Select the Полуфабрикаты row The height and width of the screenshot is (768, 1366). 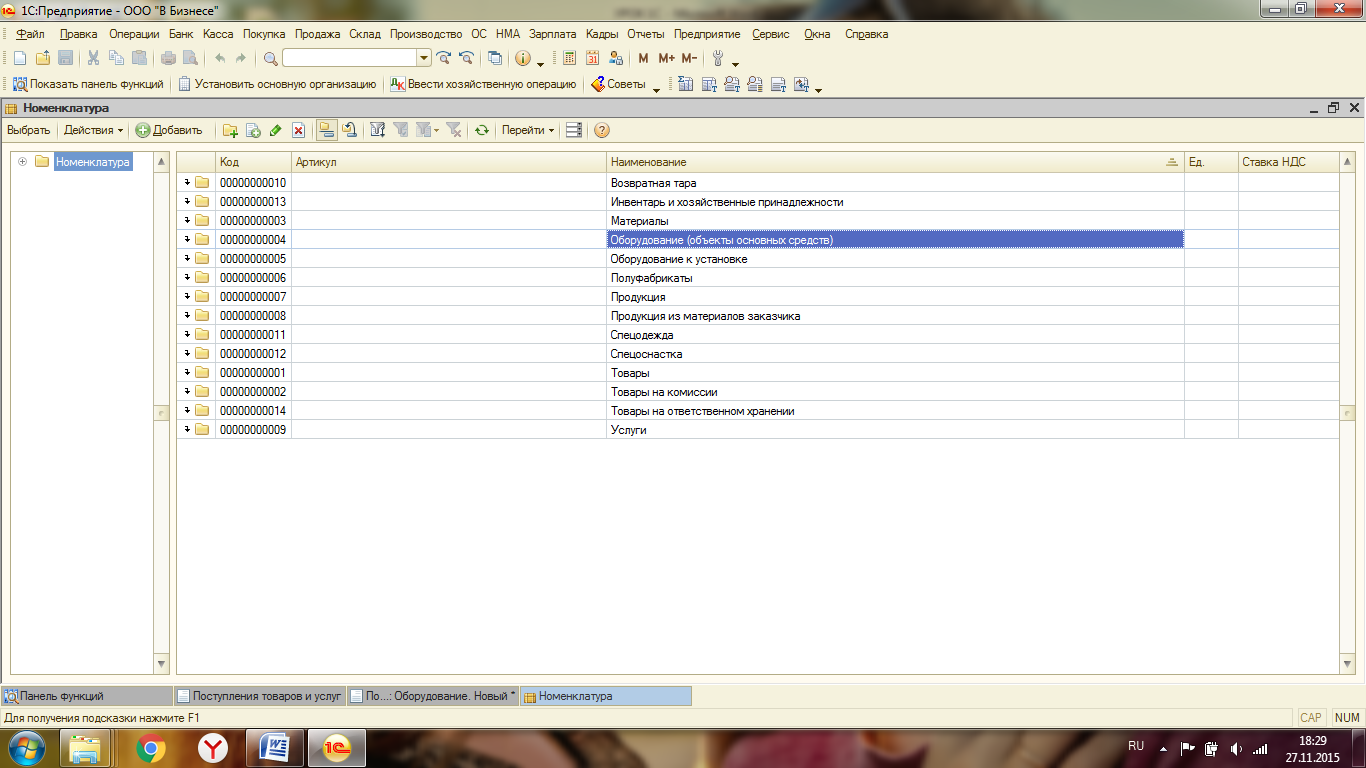click(758, 278)
